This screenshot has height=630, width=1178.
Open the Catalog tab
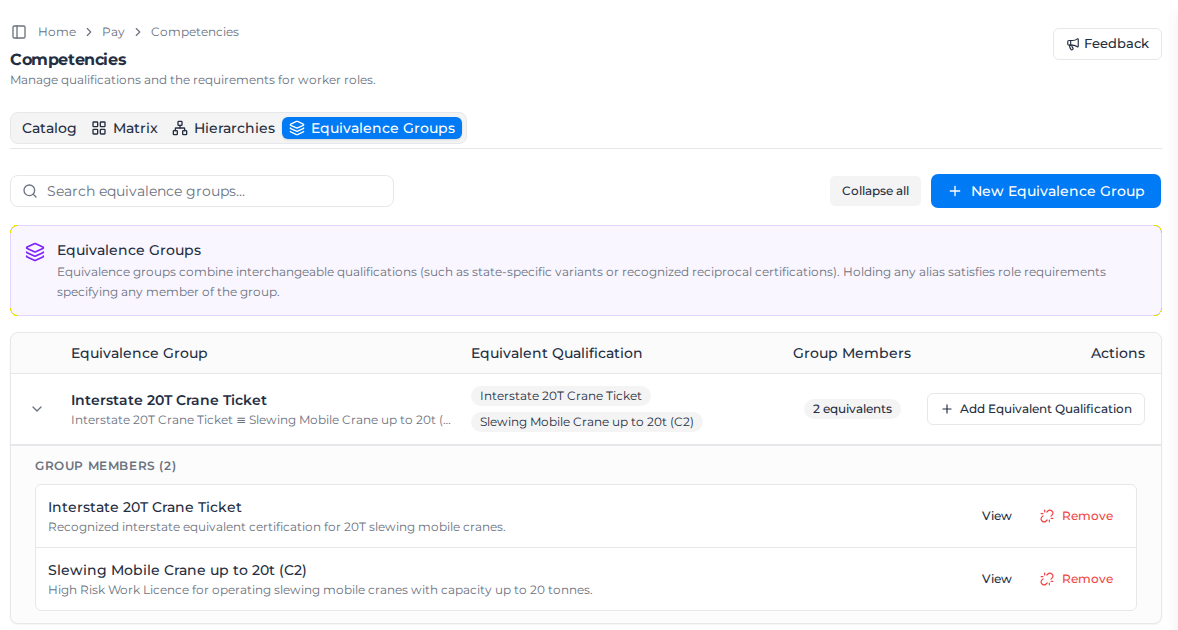(x=49, y=128)
